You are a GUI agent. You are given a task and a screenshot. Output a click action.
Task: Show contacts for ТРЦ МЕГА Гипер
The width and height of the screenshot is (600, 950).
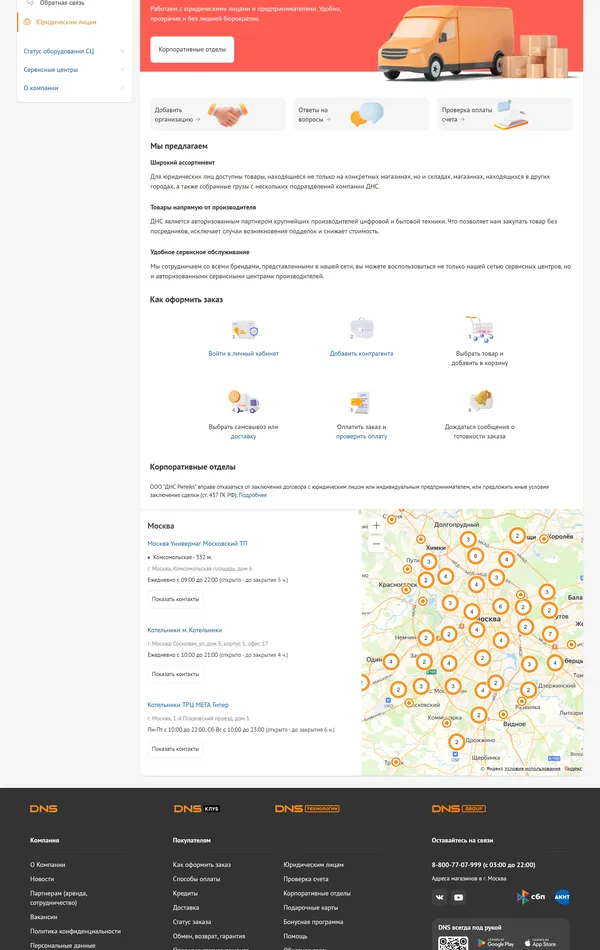[x=175, y=749]
